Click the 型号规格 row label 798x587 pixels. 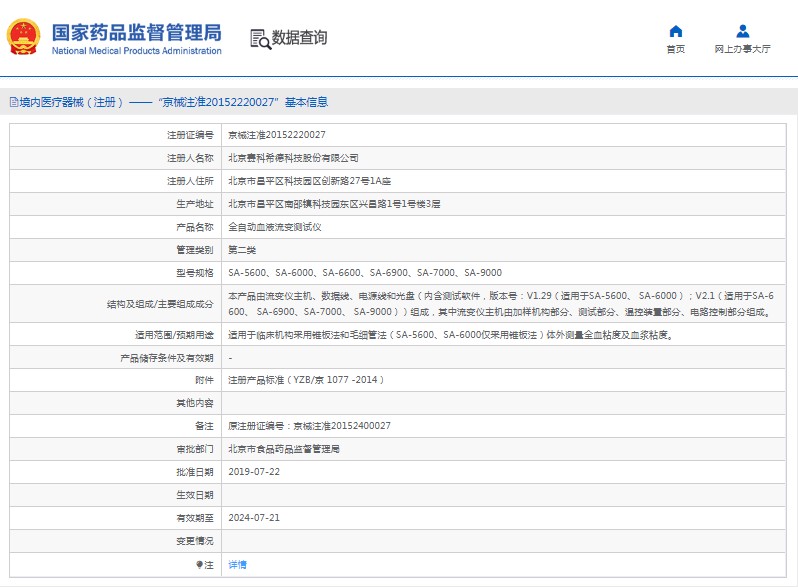point(195,273)
